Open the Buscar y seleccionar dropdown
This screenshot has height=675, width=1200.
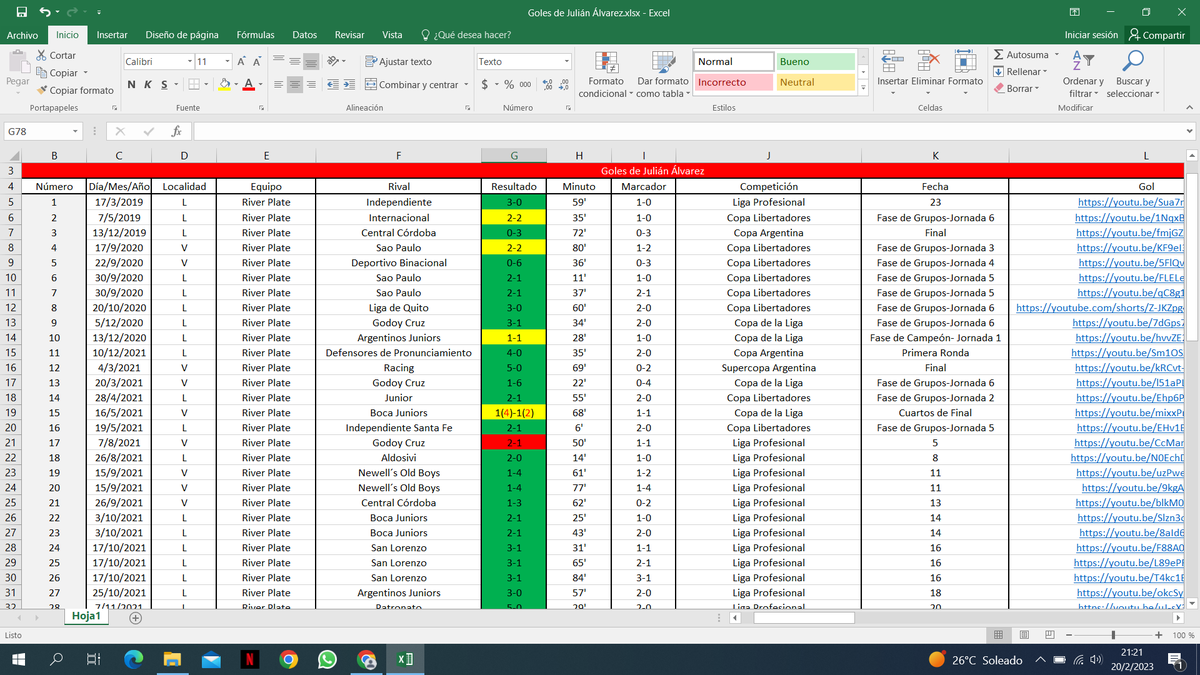pos(1133,75)
